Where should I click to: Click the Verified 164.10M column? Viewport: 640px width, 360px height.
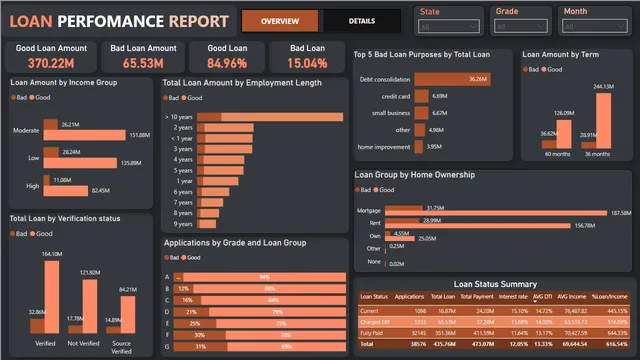coord(52,297)
